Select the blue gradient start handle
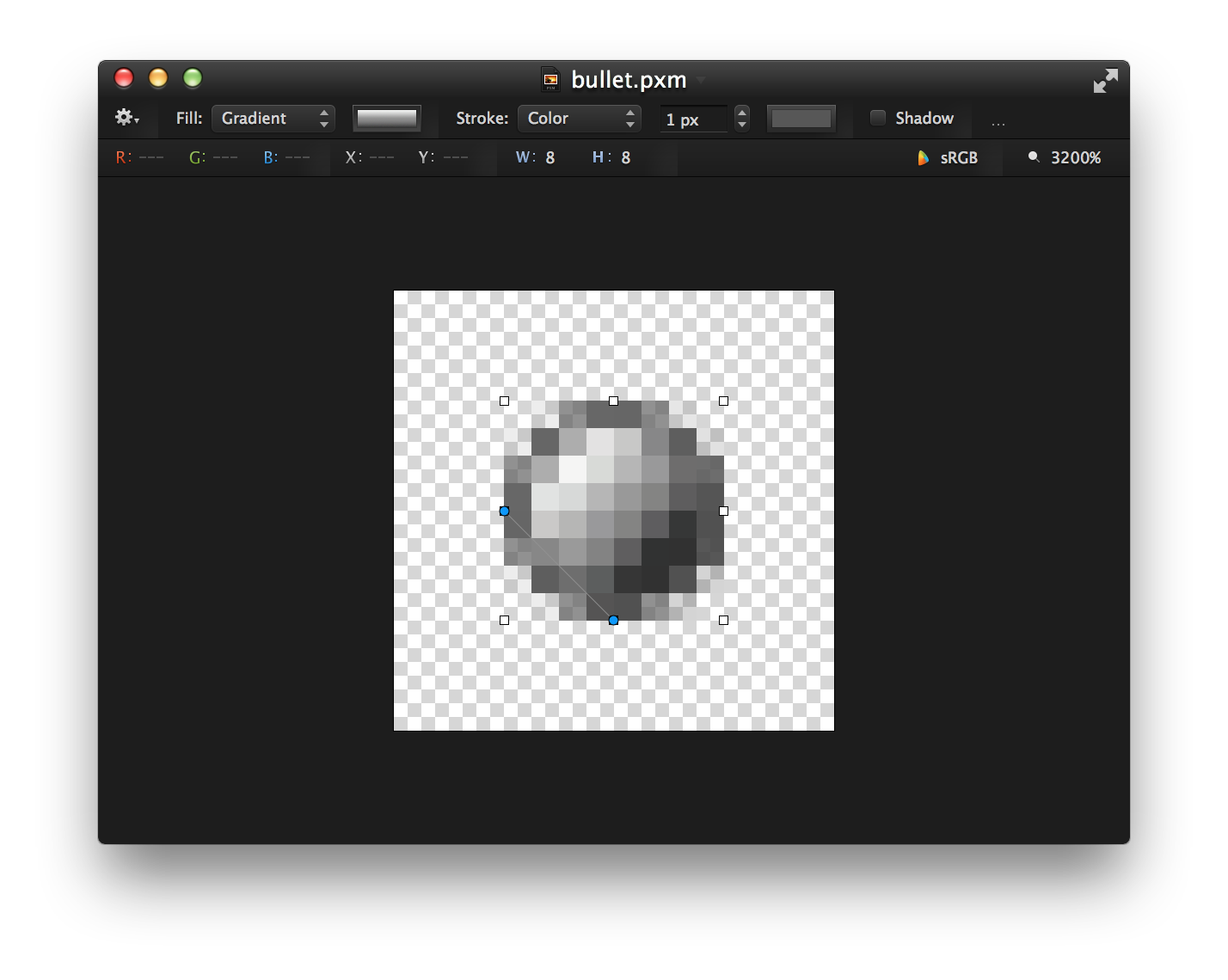The width and height of the screenshot is (1228, 980). [504, 511]
